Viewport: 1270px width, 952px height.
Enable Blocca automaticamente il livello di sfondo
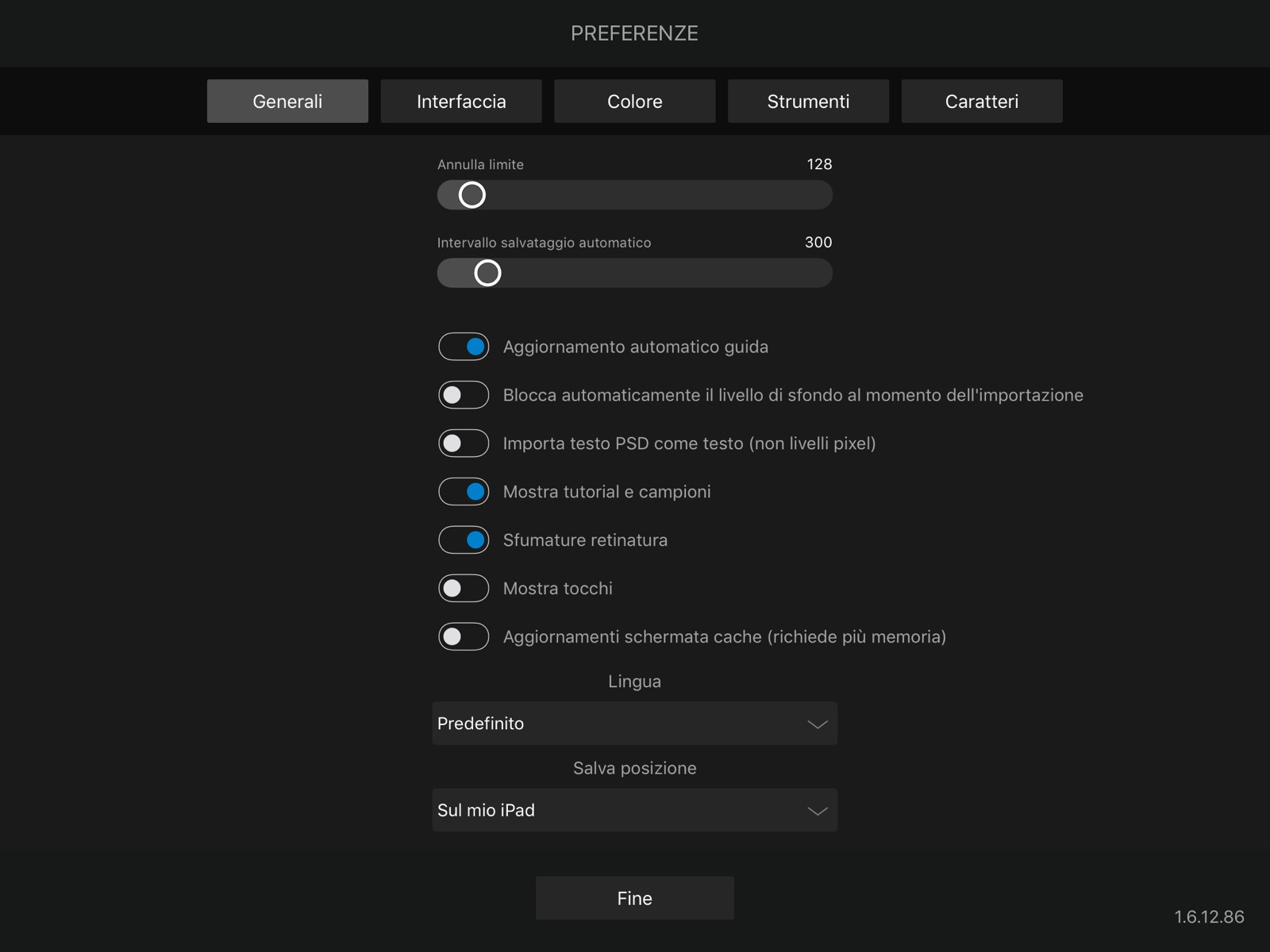click(x=464, y=395)
